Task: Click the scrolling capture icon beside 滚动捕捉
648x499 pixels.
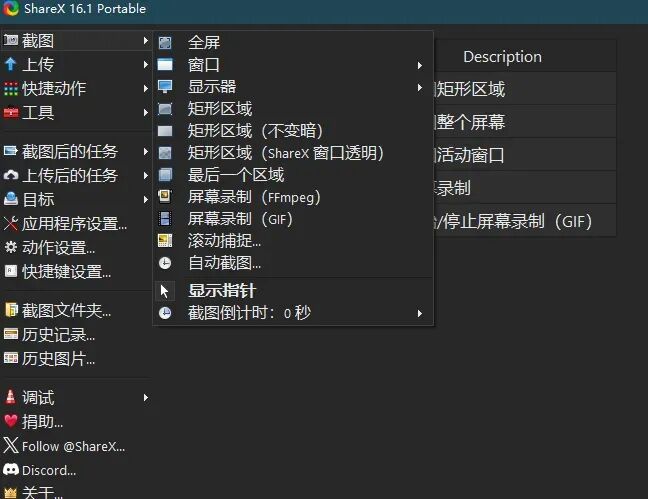Action: (165, 240)
